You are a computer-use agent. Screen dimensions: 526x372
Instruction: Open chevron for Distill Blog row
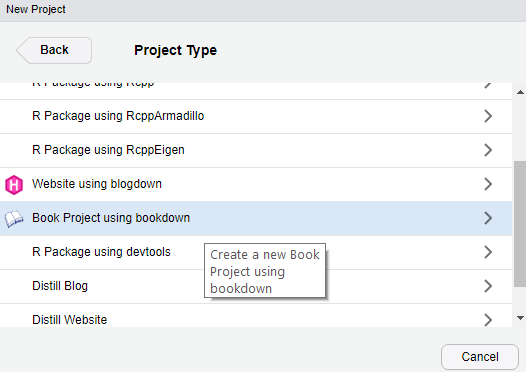[488, 286]
